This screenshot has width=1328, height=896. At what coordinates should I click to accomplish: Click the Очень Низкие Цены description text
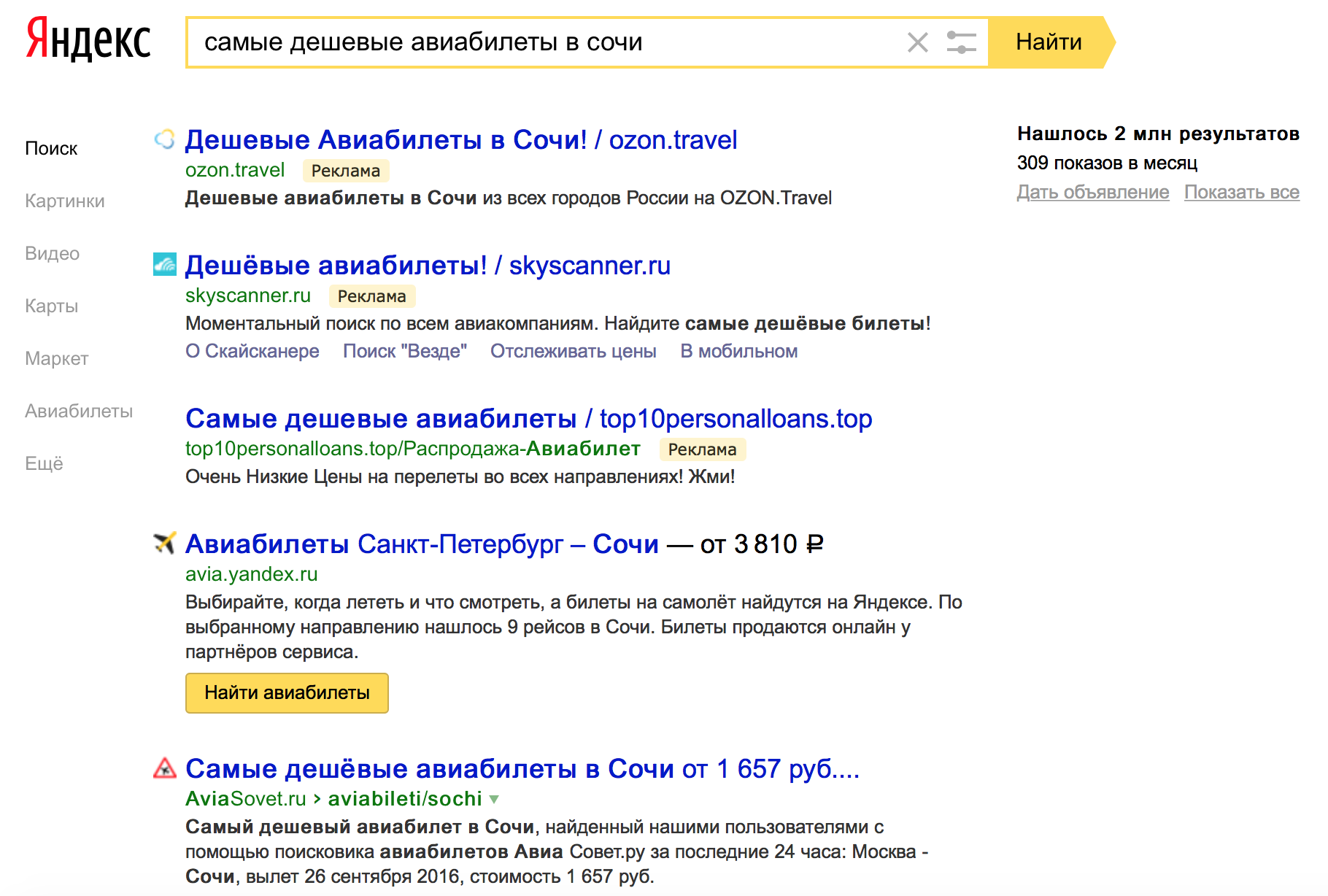point(460,476)
